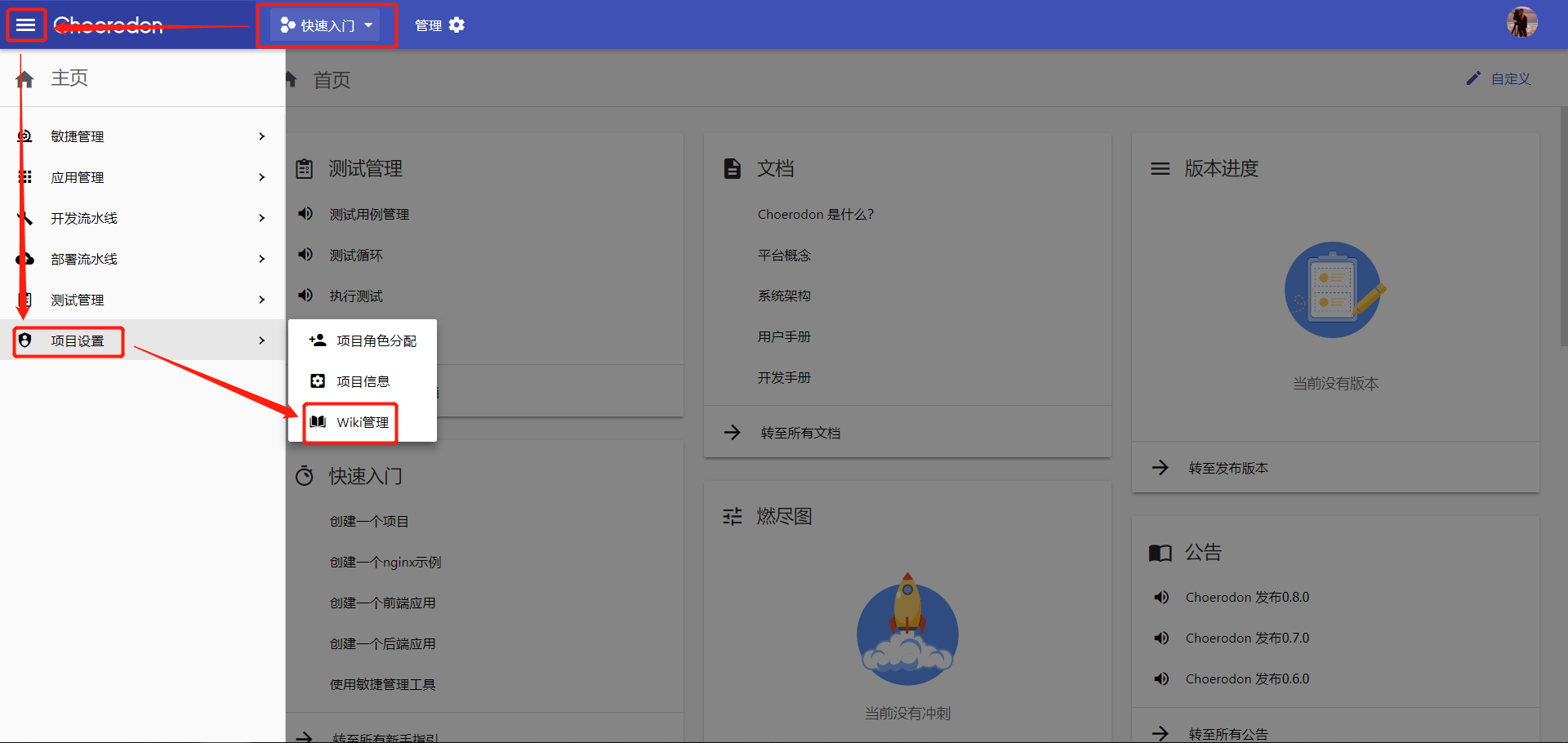Expand the 部署流水线 menu chevron
Image resolution: width=1568 pixels, height=743 pixels.
[261, 259]
